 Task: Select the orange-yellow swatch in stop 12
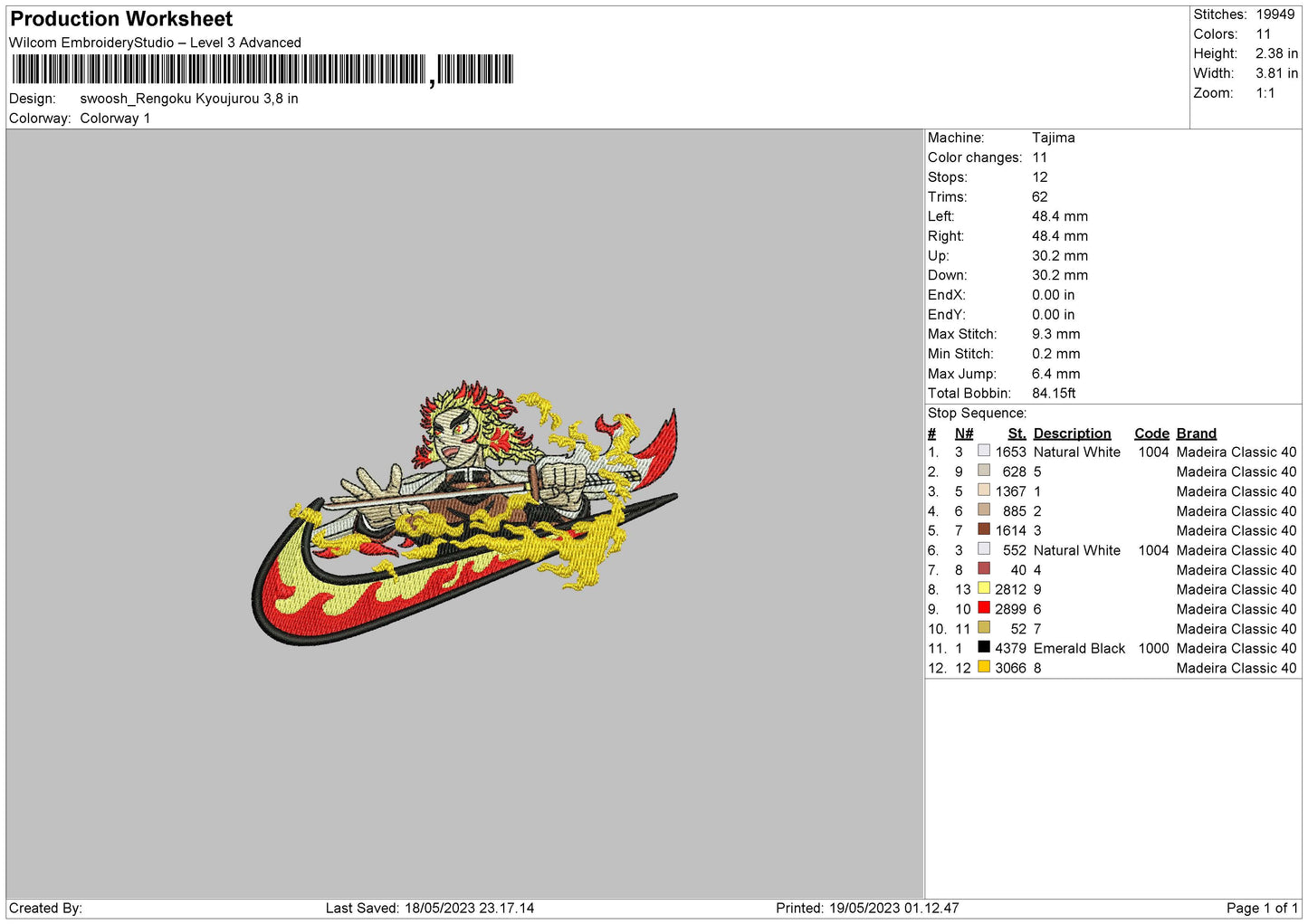(983, 667)
